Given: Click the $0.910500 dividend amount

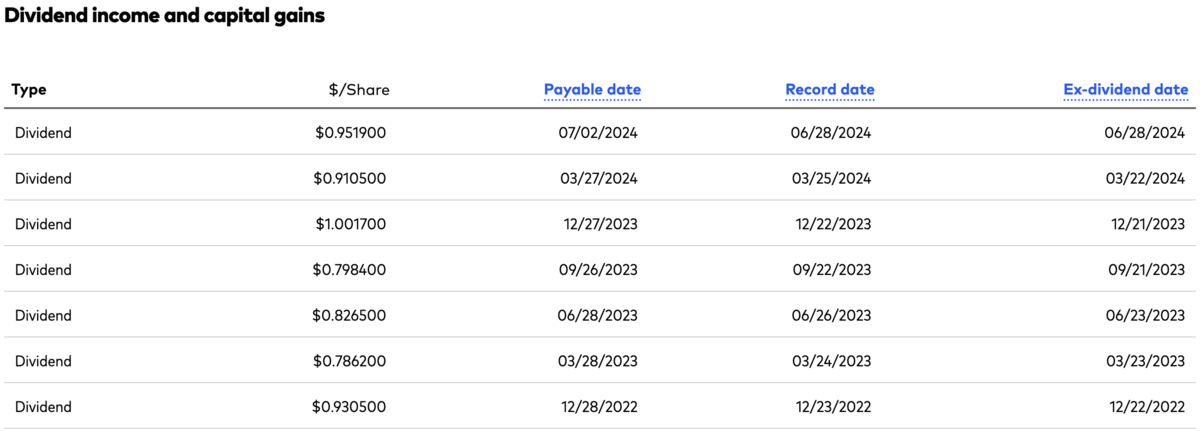Looking at the screenshot, I should pyautogui.click(x=350, y=178).
